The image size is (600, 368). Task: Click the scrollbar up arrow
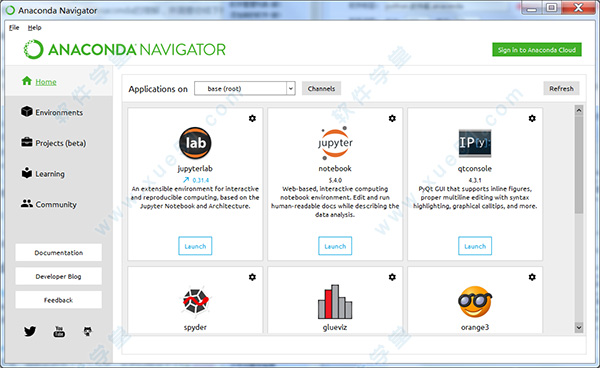click(579, 111)
